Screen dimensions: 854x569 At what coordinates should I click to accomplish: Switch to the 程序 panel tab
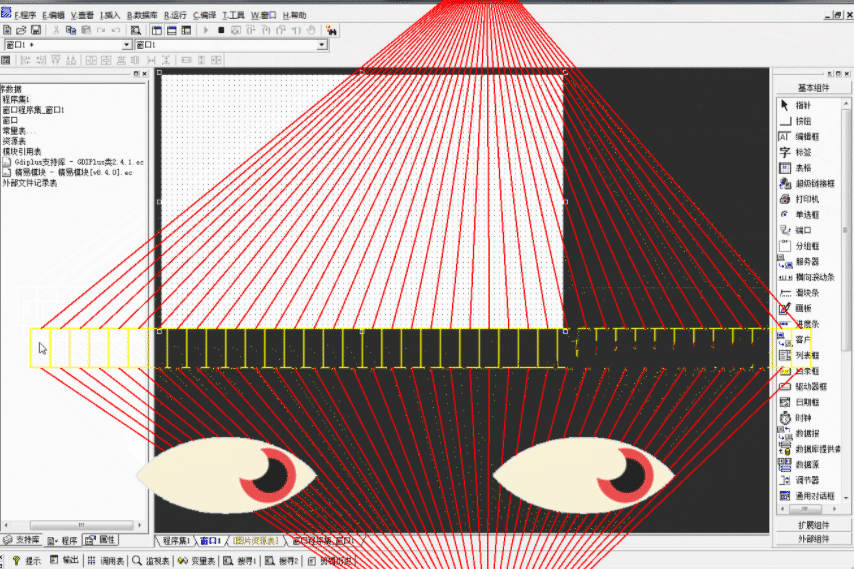[x=63, y=540]
